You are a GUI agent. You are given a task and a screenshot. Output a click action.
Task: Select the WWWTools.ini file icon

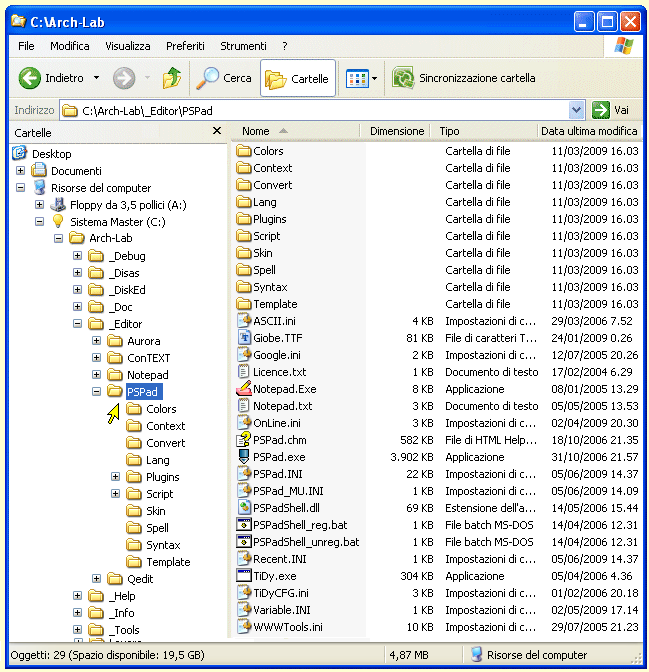[244, 627]
